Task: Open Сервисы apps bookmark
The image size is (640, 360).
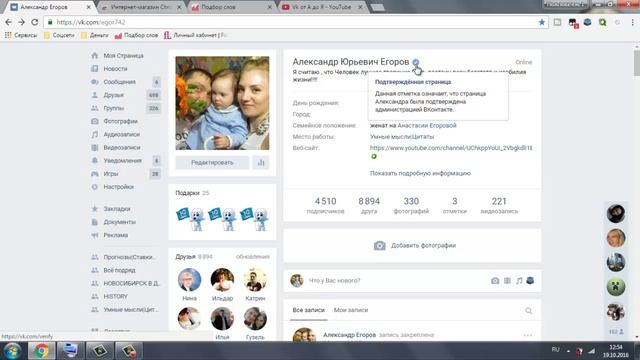Action: click(21, 35)
